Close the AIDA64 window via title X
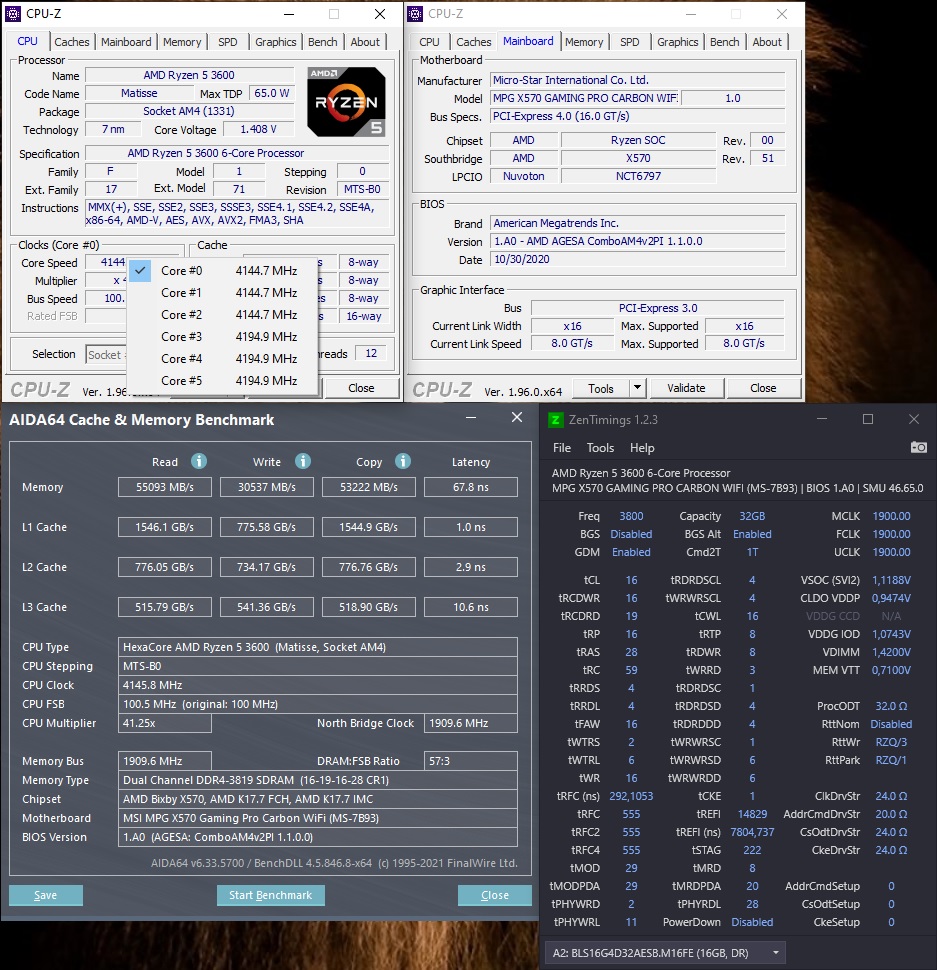 (517, 418)
